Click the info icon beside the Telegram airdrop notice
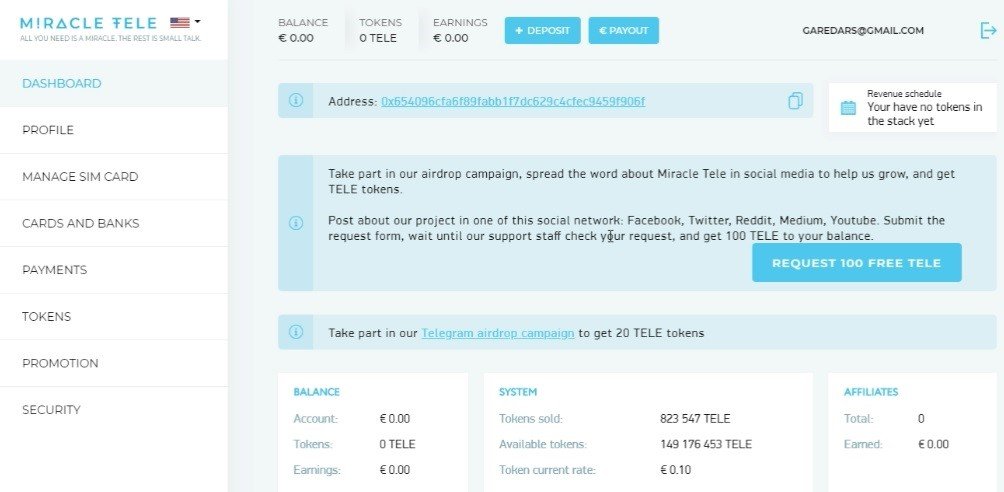 click(x=296, y=332)
